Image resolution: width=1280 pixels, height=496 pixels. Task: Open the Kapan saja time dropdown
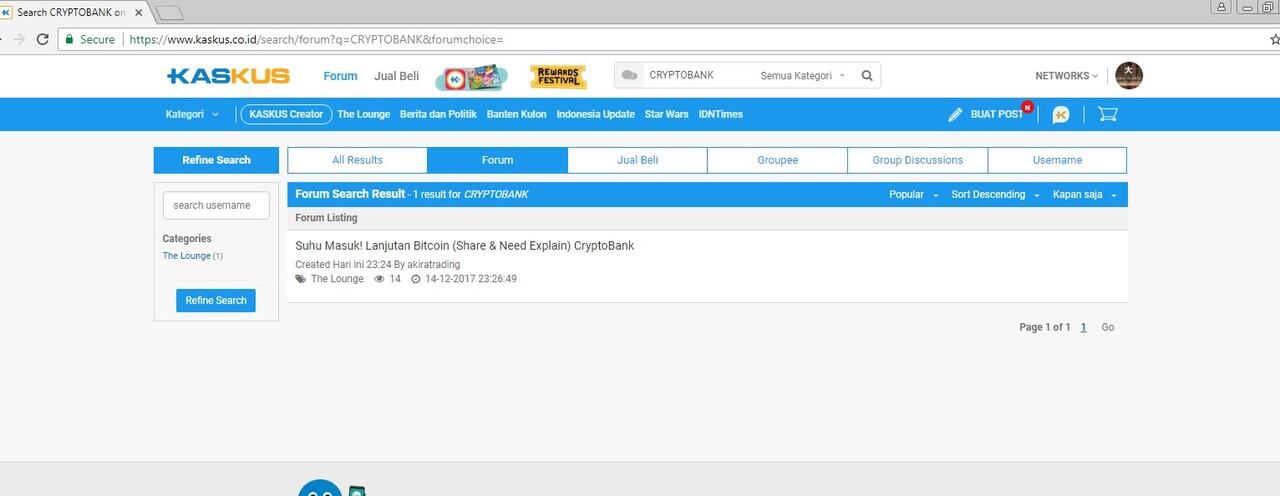pos(1084,194)
